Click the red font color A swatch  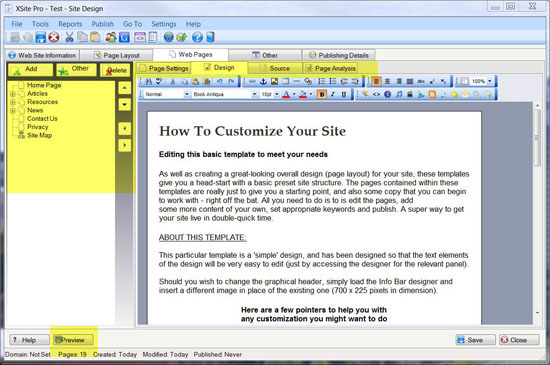286,94
